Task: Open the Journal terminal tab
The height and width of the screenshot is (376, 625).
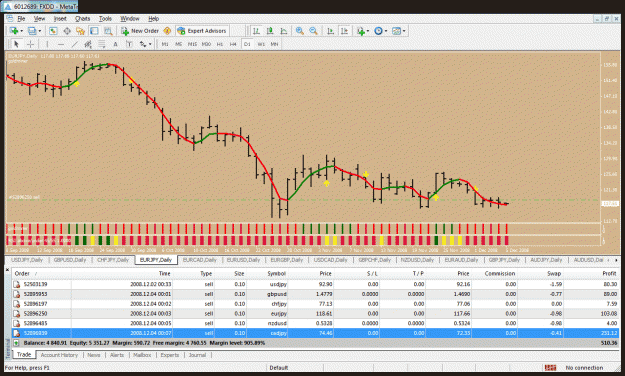Action: (197, 355)
